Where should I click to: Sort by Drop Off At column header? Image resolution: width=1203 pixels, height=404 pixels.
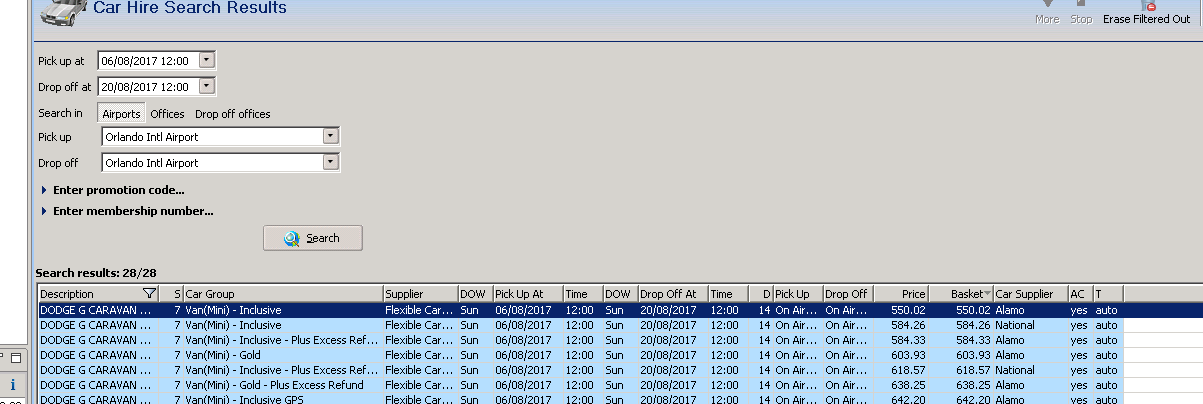[x=672, y=294]
